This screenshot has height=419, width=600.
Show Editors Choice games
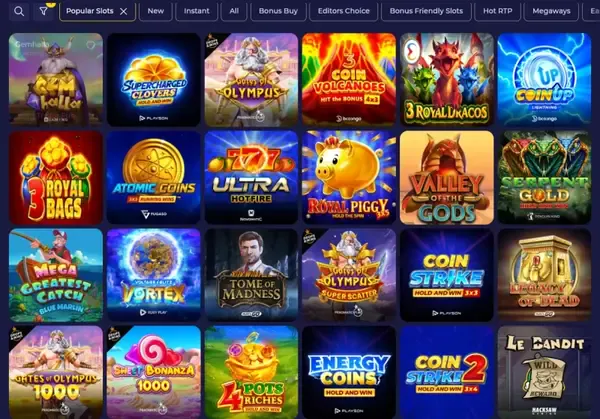(x=344, y=11)
